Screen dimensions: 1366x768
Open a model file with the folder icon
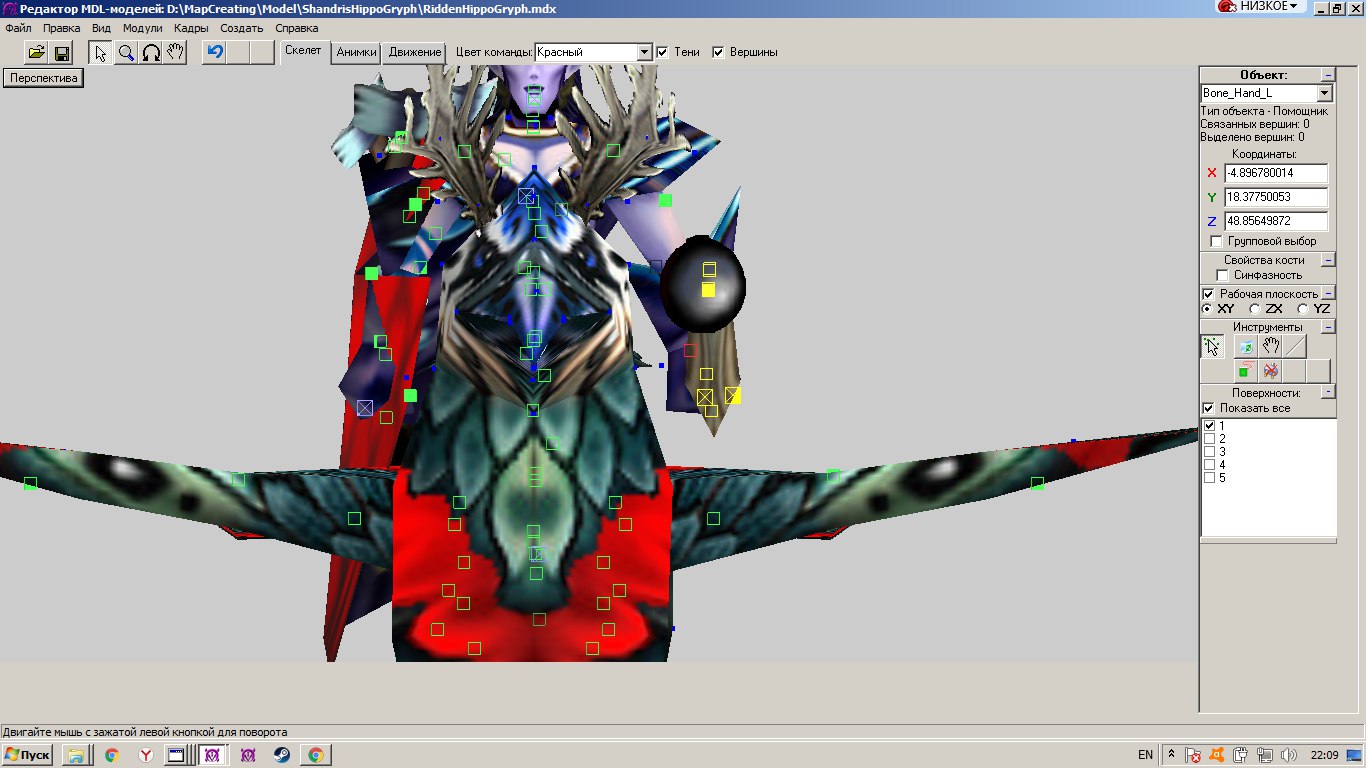pos(37,53)
